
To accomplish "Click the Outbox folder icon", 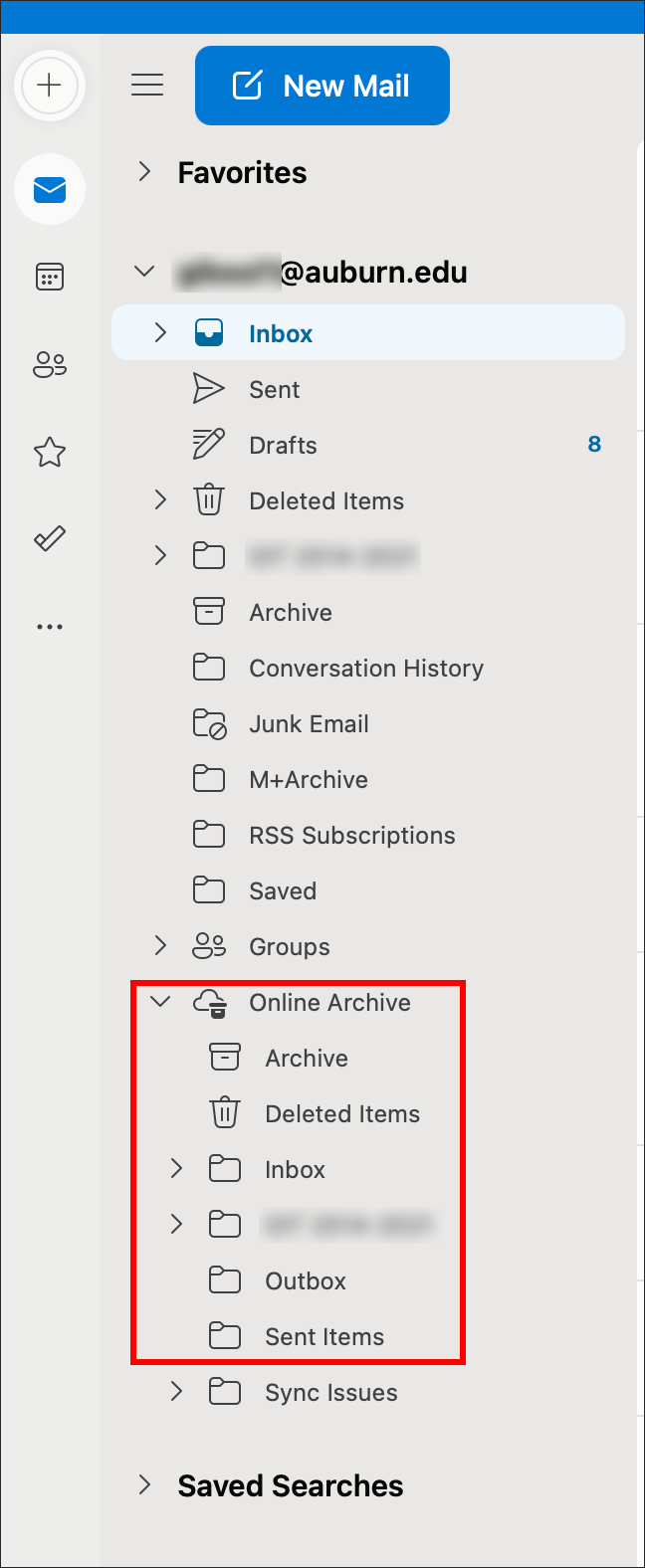I will pos(225,1280).
